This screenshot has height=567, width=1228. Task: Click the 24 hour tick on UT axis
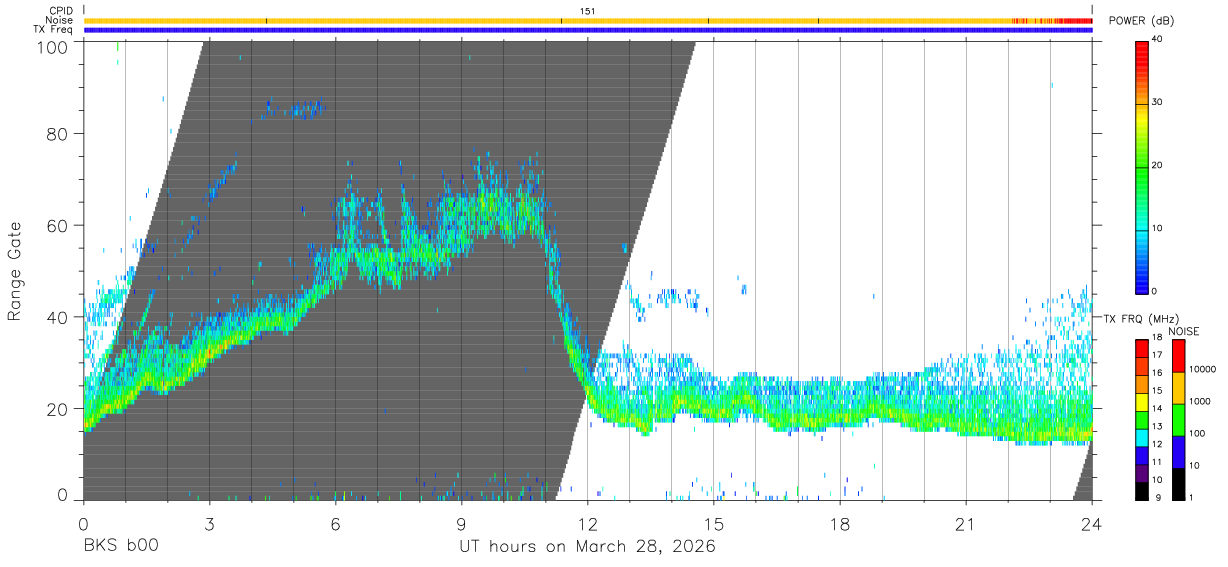(1092, 523)
